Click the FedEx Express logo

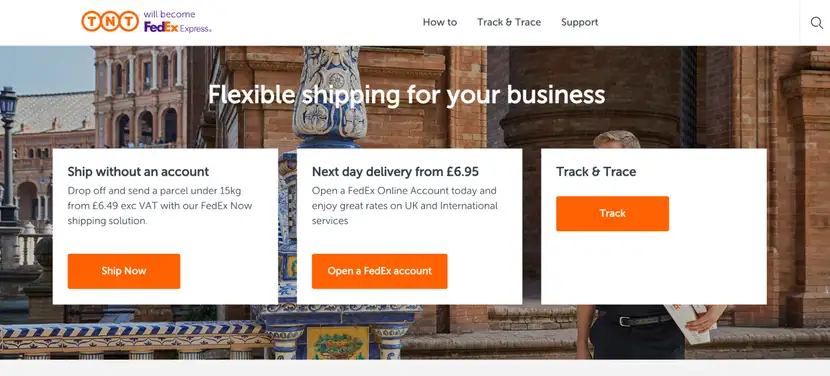[x=177, y=28]
